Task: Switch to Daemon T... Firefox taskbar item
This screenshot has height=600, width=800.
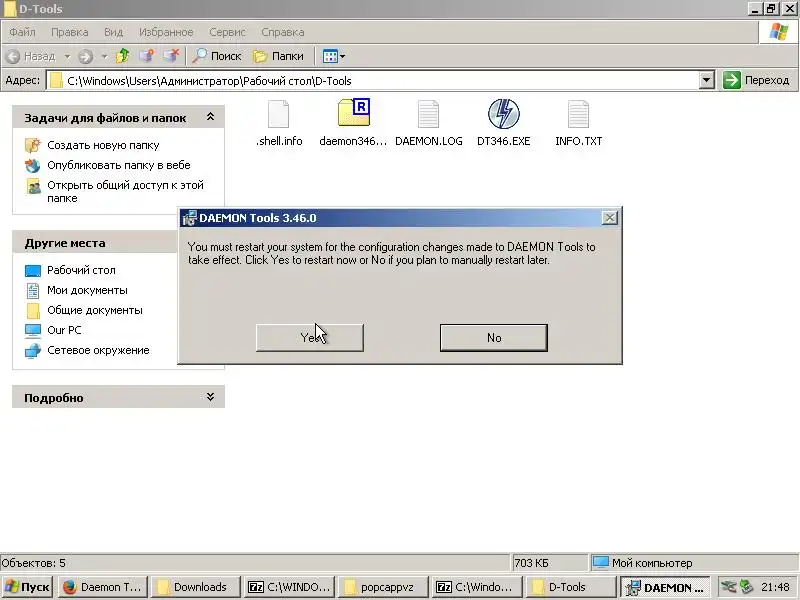Action: [103, 587]
